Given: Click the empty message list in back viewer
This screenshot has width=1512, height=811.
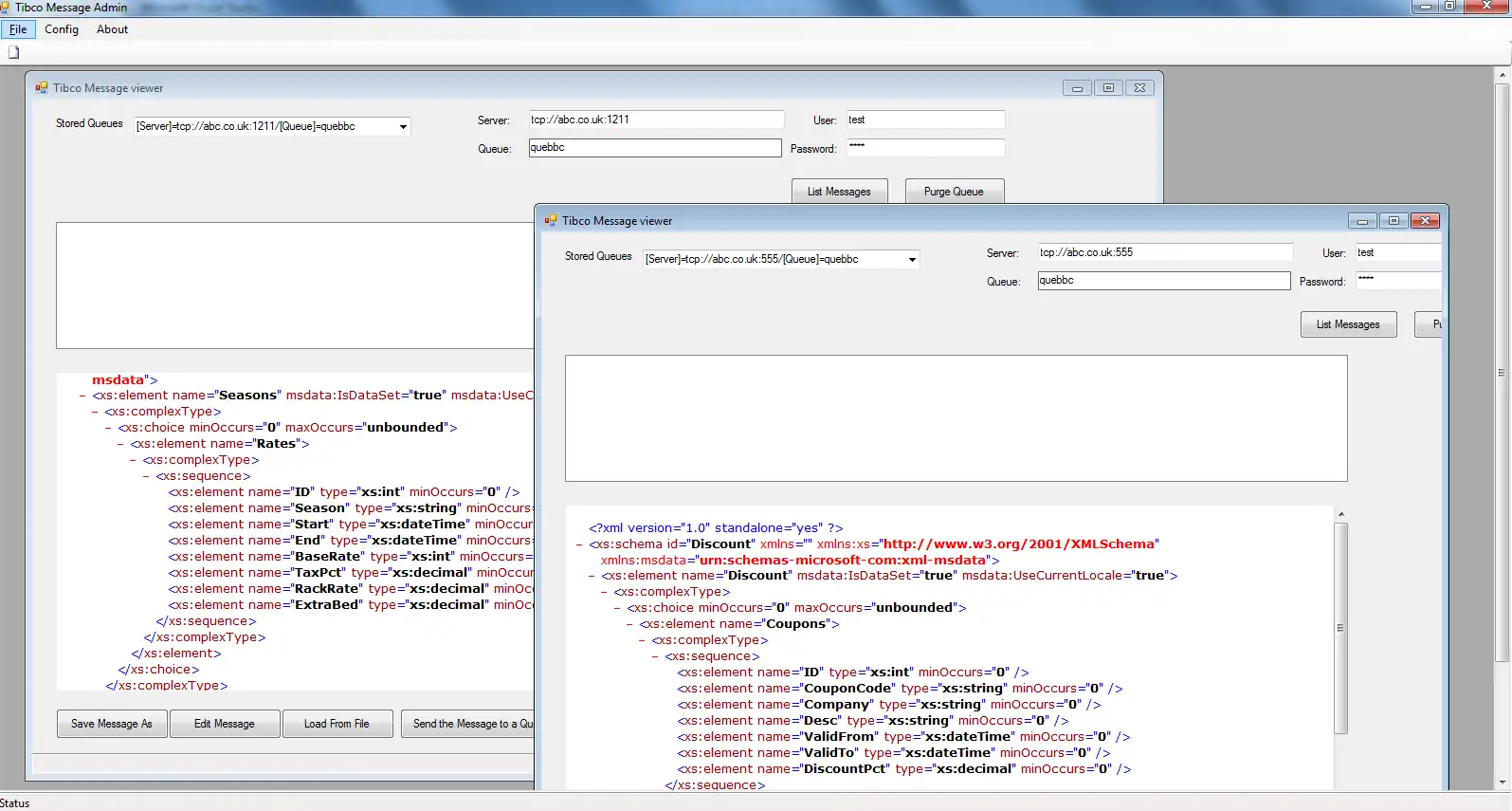Looking at the screenshot, I should click(295, 286).
